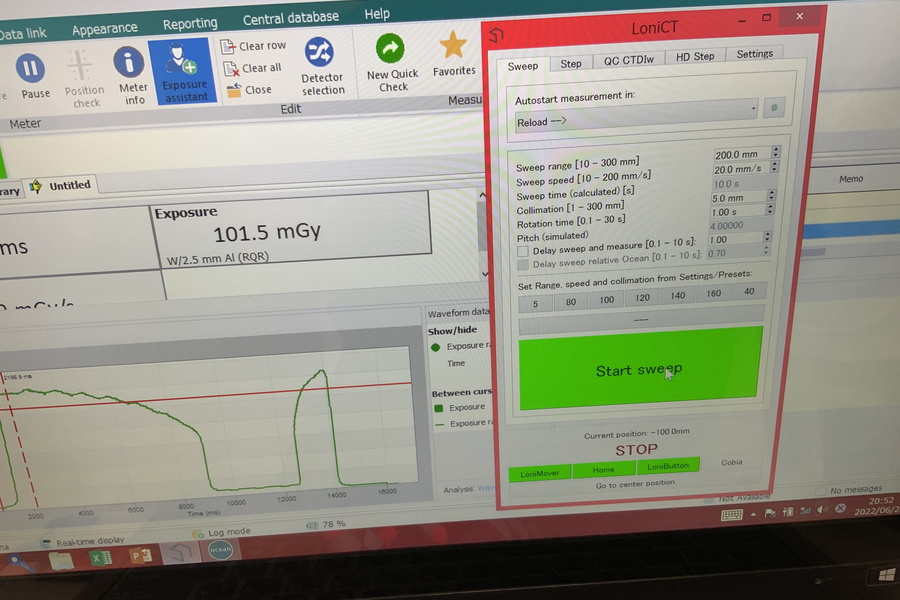Launch the Exposure assistant

click(x=184, y=72)
